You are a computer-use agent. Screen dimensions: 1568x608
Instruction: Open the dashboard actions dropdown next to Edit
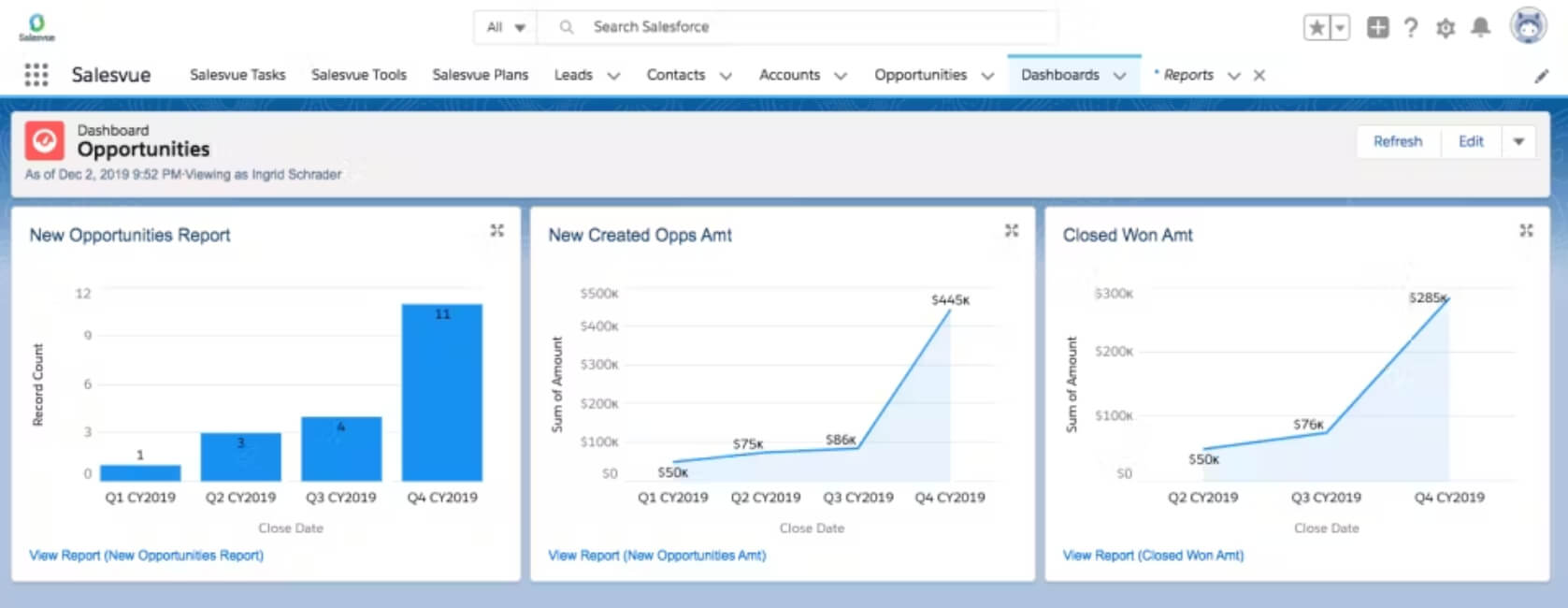pos(1518,141)
